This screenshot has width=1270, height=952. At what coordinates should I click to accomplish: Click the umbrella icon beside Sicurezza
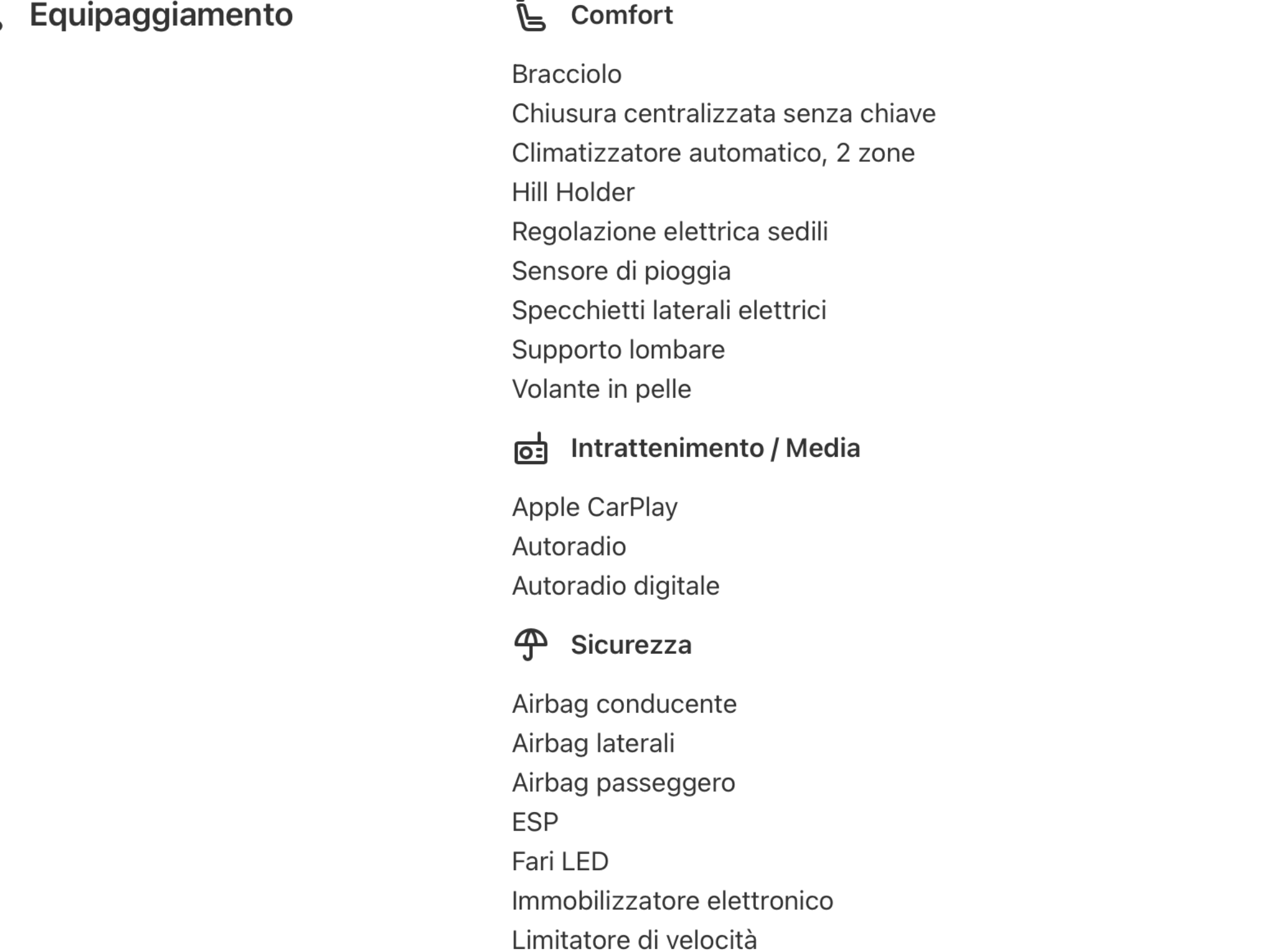pyautogui.click(x=530, y=645)
